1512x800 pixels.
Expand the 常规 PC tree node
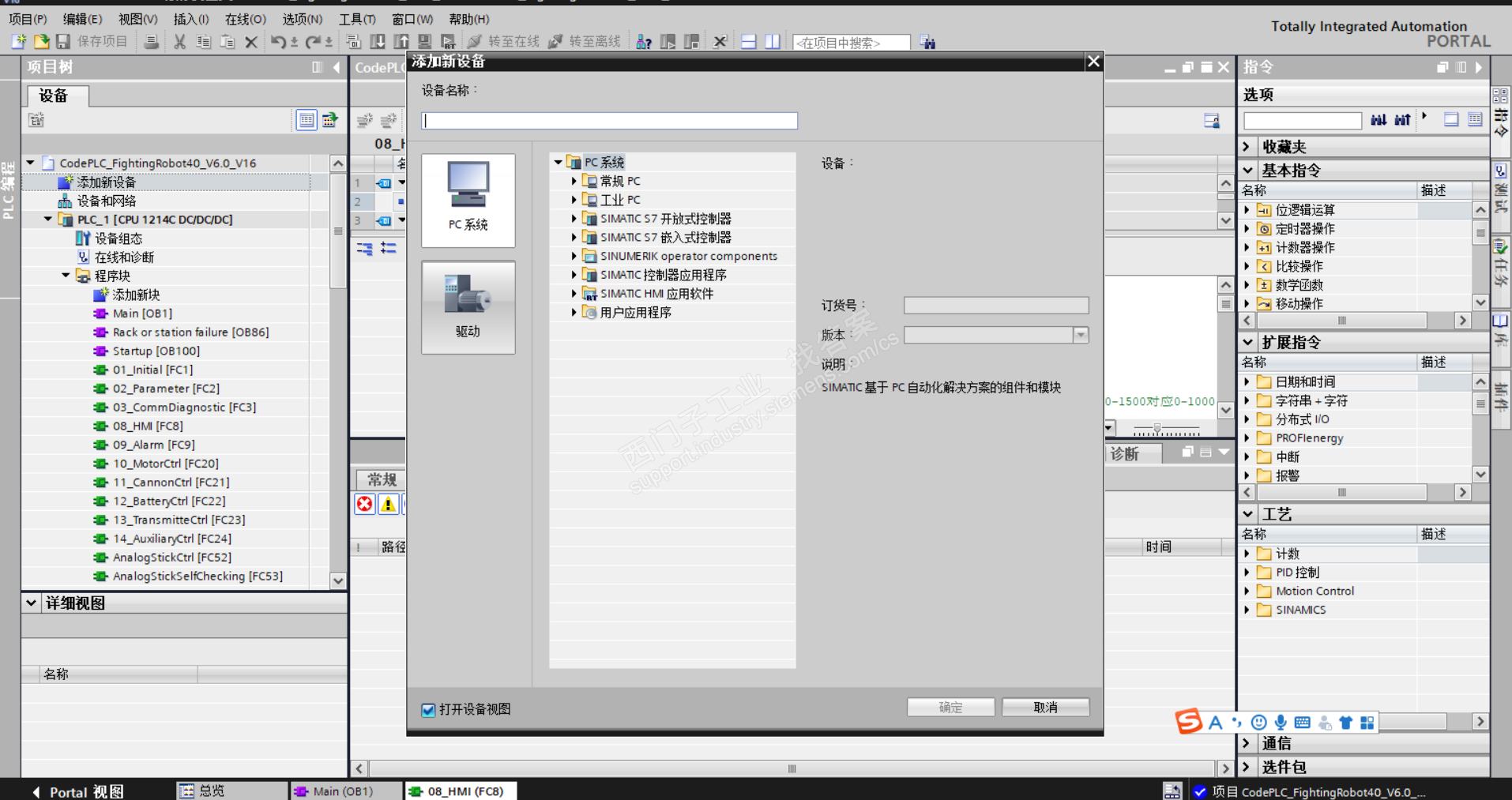(574, 181)
